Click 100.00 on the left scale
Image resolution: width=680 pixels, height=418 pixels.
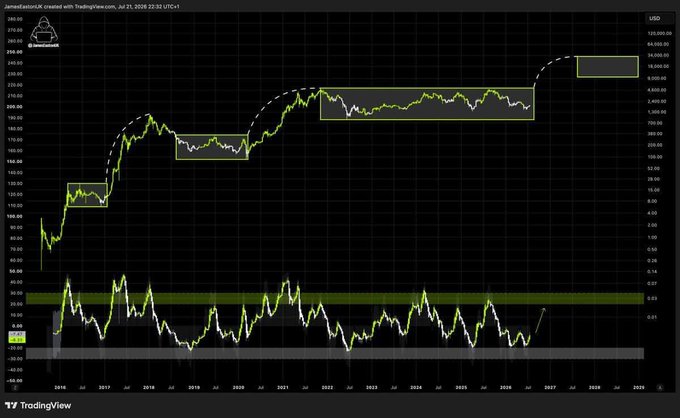pyautogui.click(x=15, y=216)
